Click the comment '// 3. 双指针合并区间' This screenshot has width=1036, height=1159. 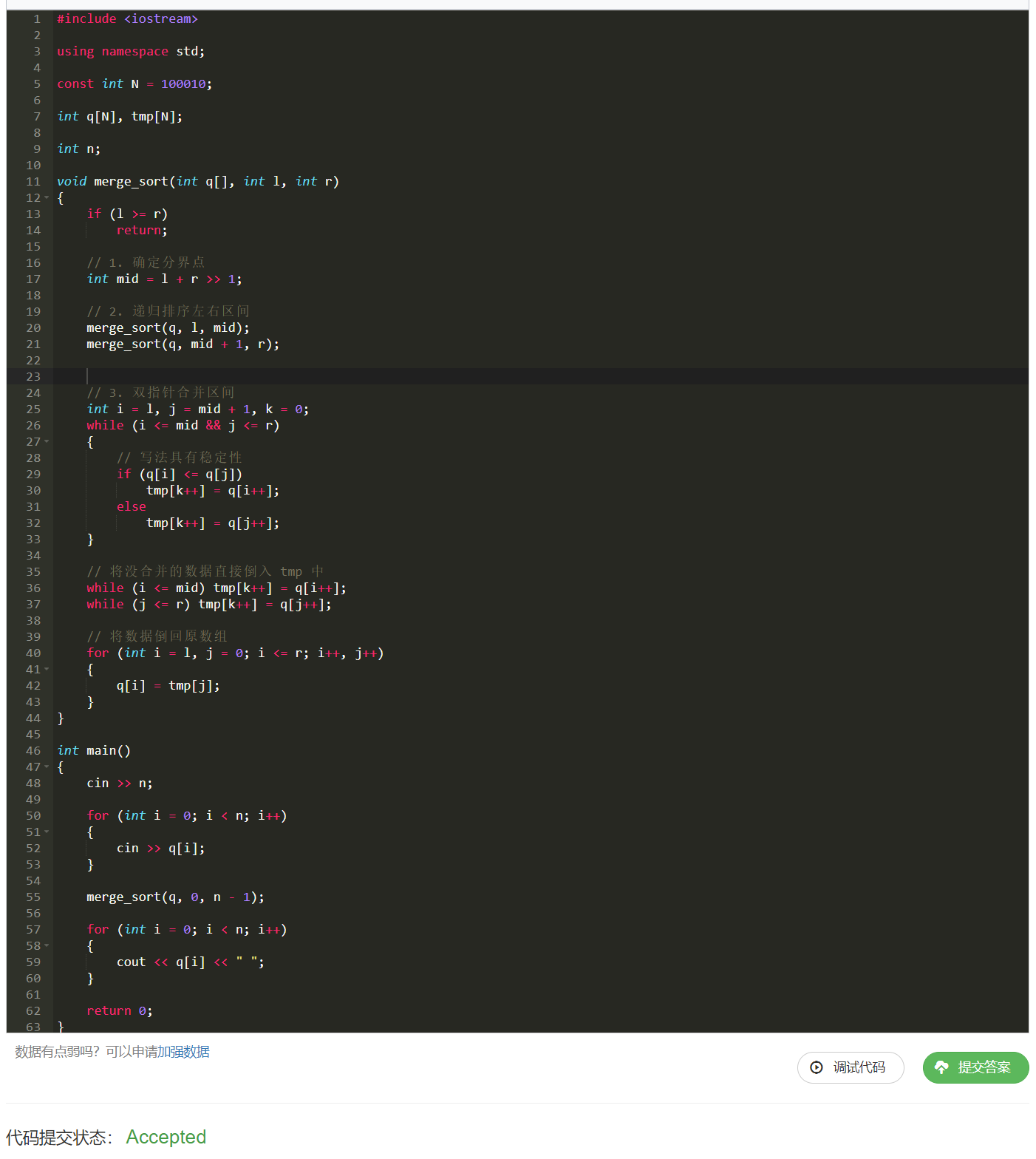tap(160, 392)
